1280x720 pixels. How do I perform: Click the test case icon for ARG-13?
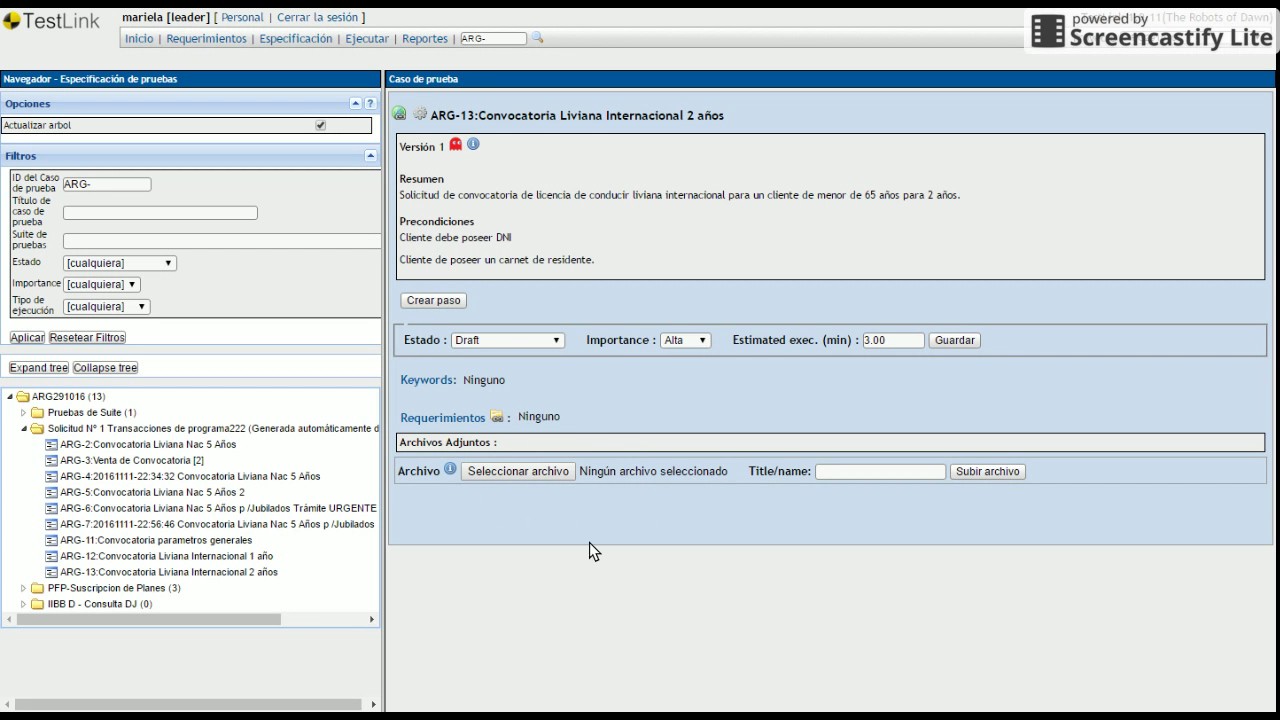(51, 572)
